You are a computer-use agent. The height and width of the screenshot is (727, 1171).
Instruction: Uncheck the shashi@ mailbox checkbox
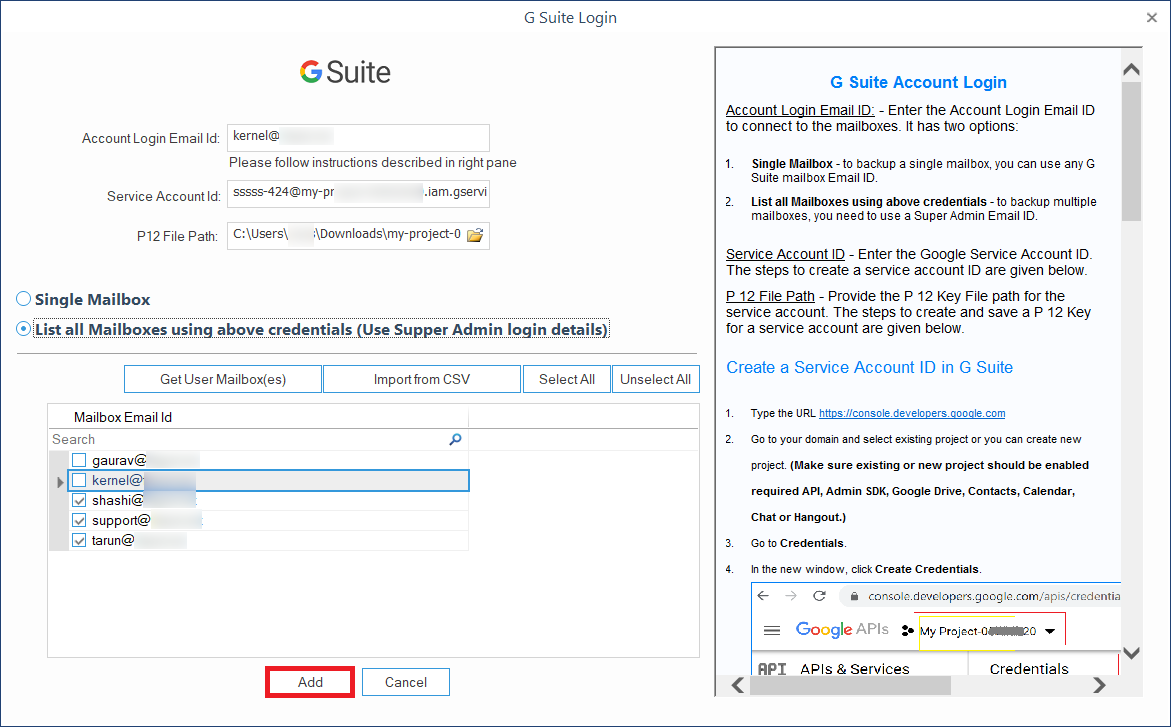[x=79, y=501]
